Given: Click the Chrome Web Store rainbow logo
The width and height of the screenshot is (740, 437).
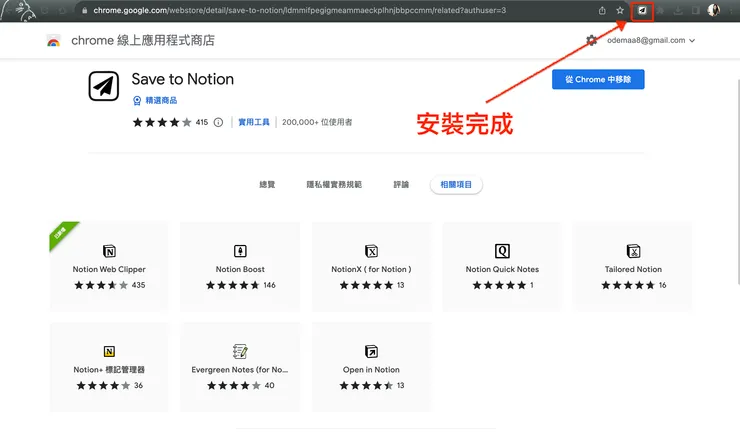Looking at the screenshot, I should [54, 41].
